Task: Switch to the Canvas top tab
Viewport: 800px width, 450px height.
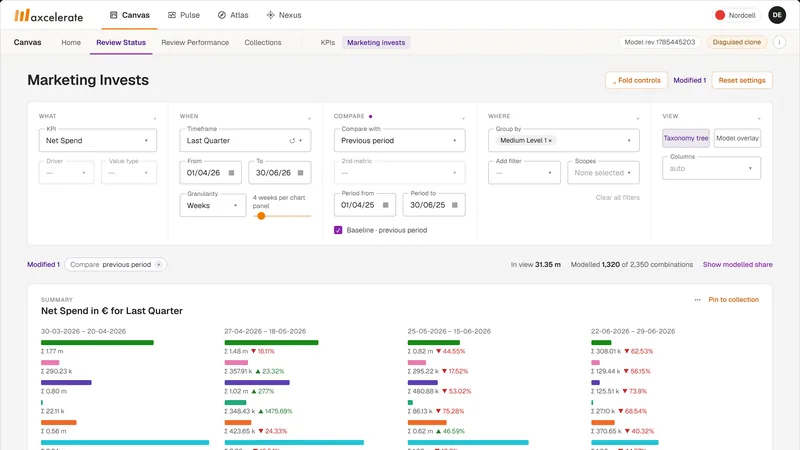Action: 130,15
